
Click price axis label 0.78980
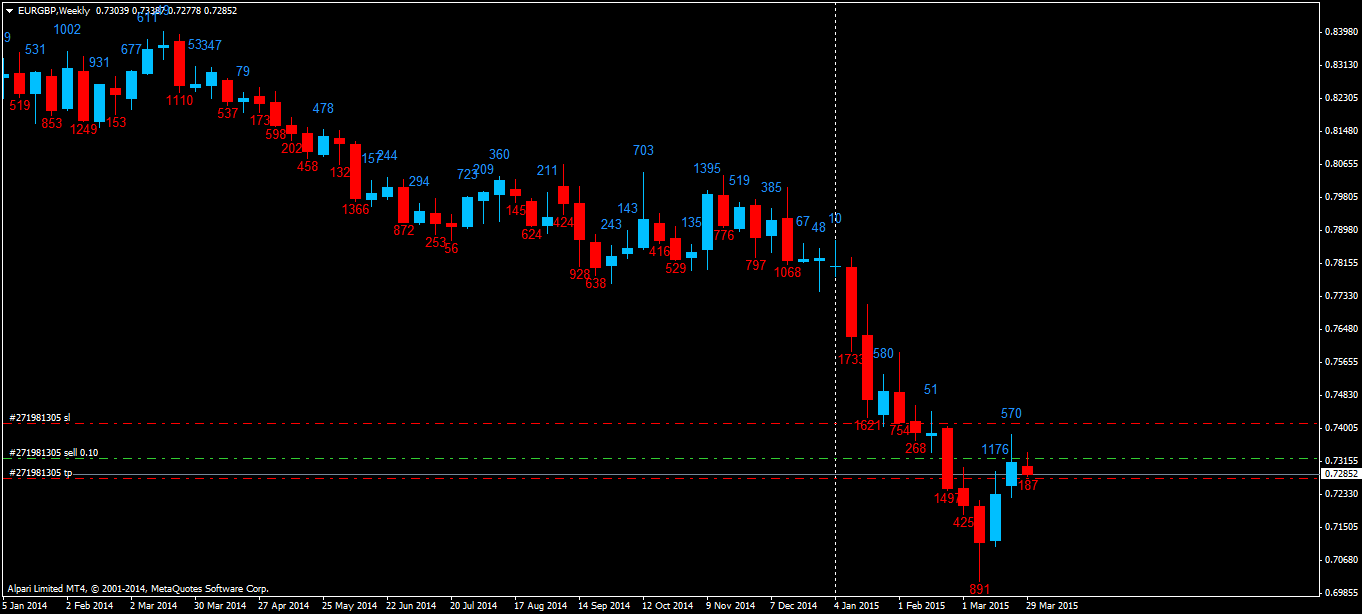click(x=1341, y=230)
